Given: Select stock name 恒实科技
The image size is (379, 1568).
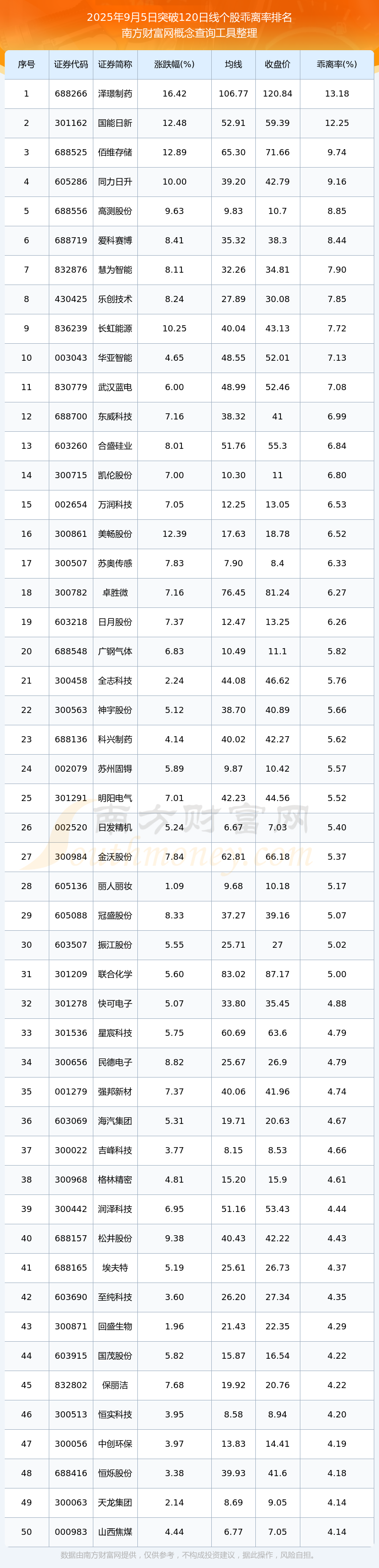Looking at the screenshot, I should (x=115, y=1414).
